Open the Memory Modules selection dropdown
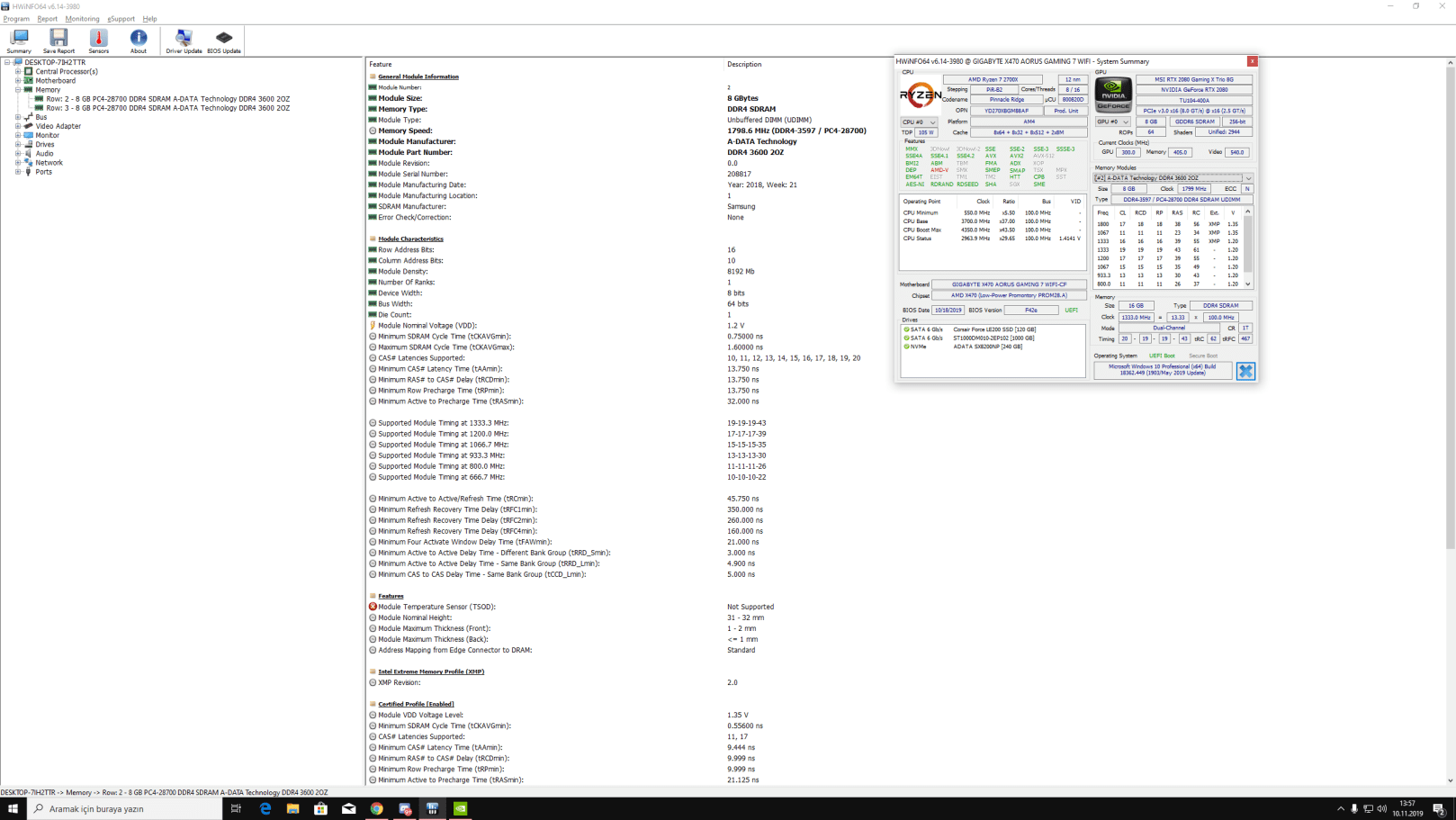Image resolution: width=1456 pixels, height=820 pixels. pos(1173,178)
